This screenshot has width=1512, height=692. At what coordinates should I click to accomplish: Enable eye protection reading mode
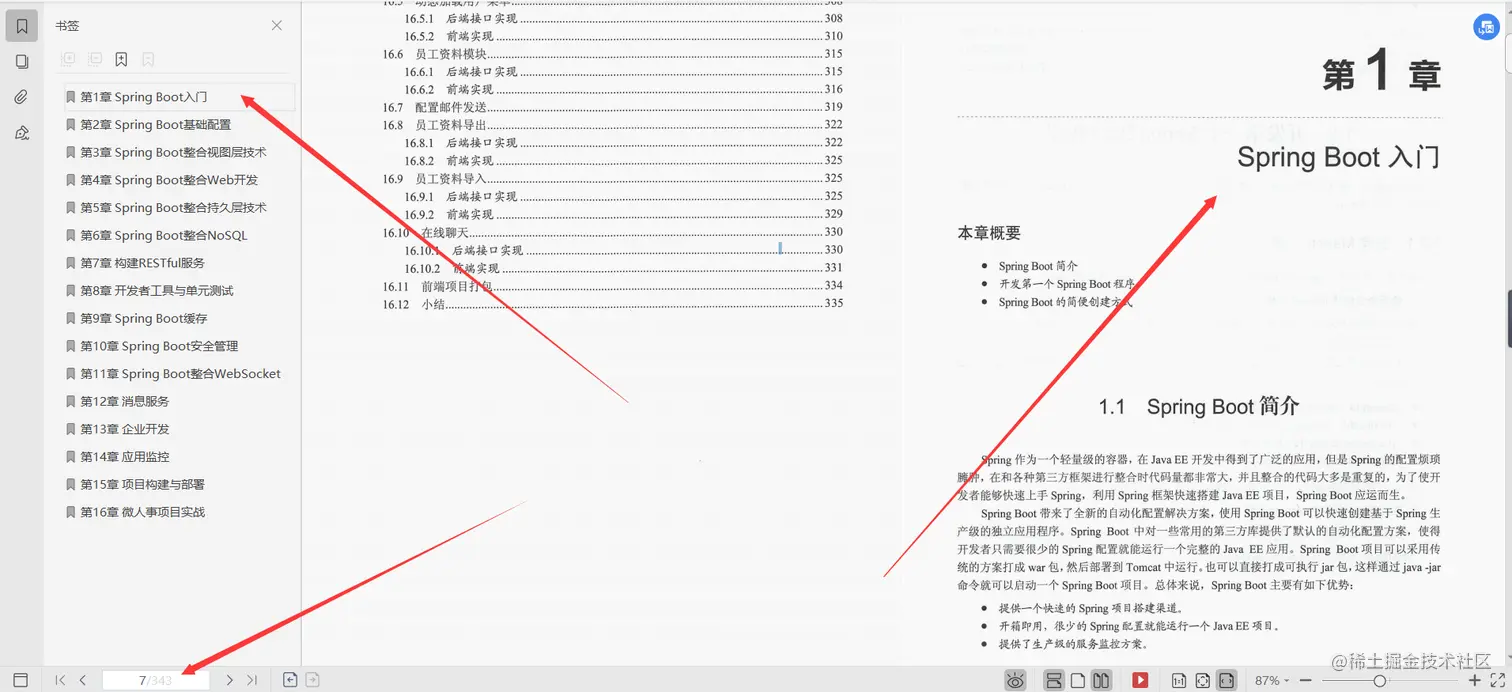coord(1015,679)
